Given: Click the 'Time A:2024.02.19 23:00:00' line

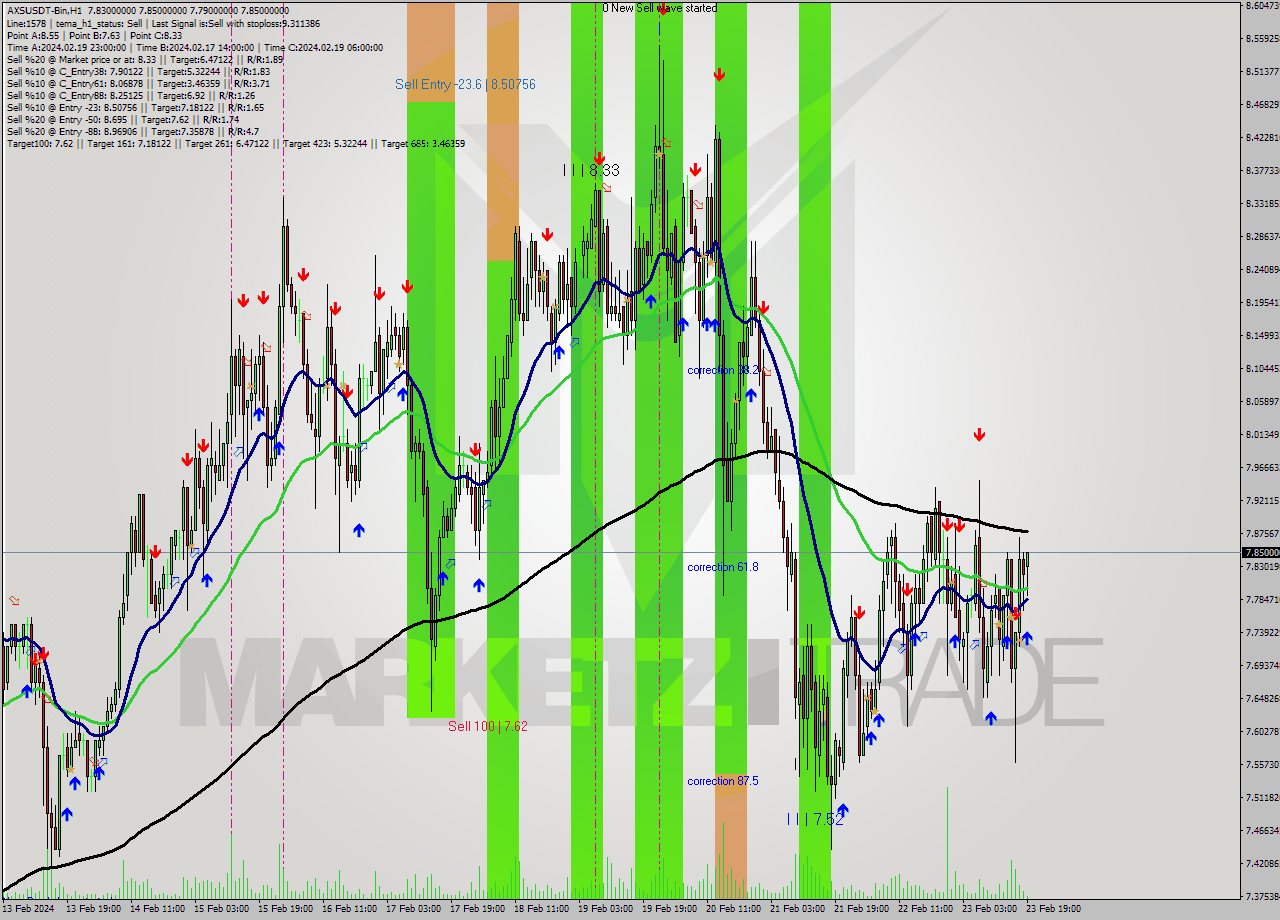Looking at the screenshot, I should [195, 47].
